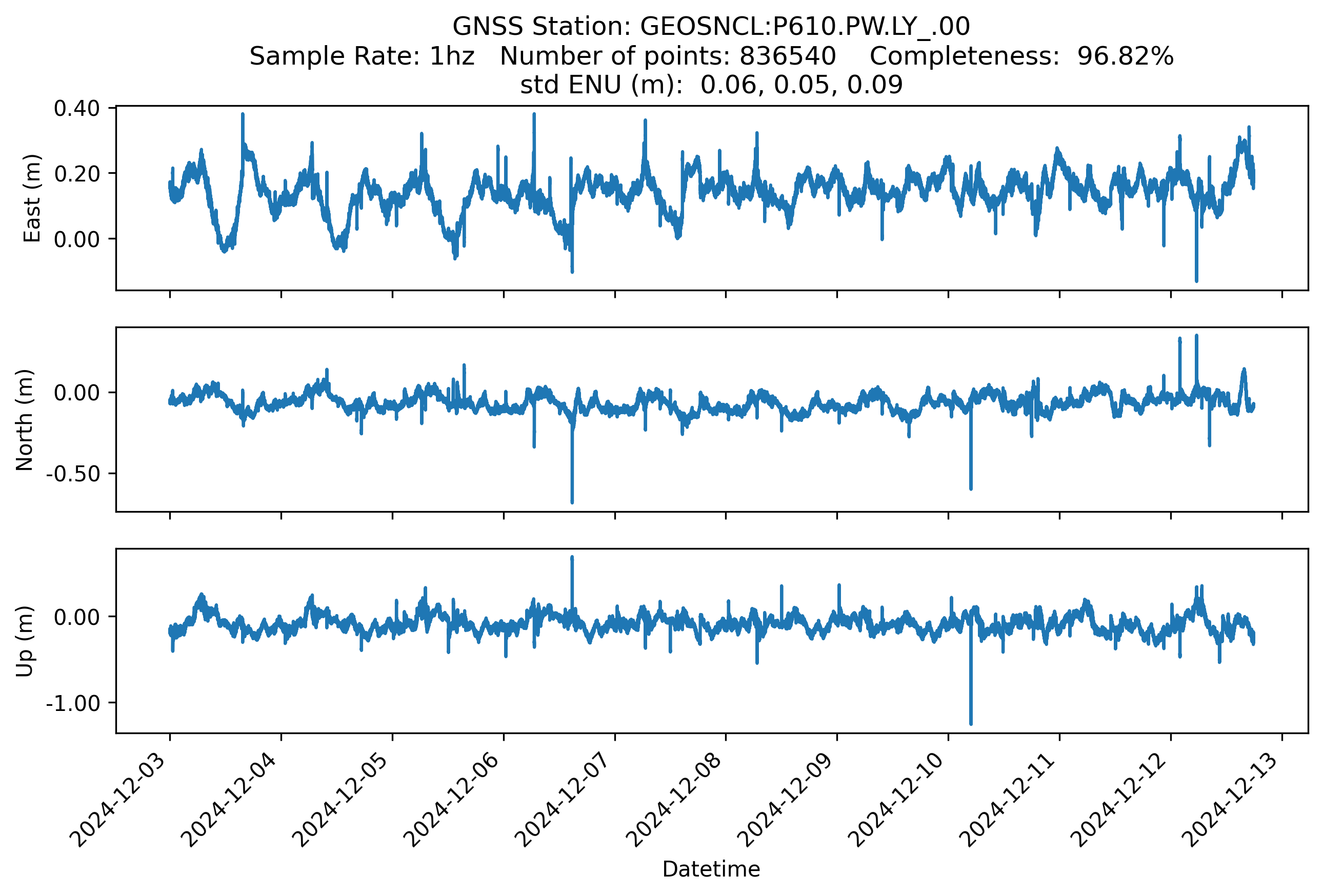Viewport: 1323px width, 896px height.
Task: Click the 'Datetime' x-axis label
Action: tap(711, 869)
